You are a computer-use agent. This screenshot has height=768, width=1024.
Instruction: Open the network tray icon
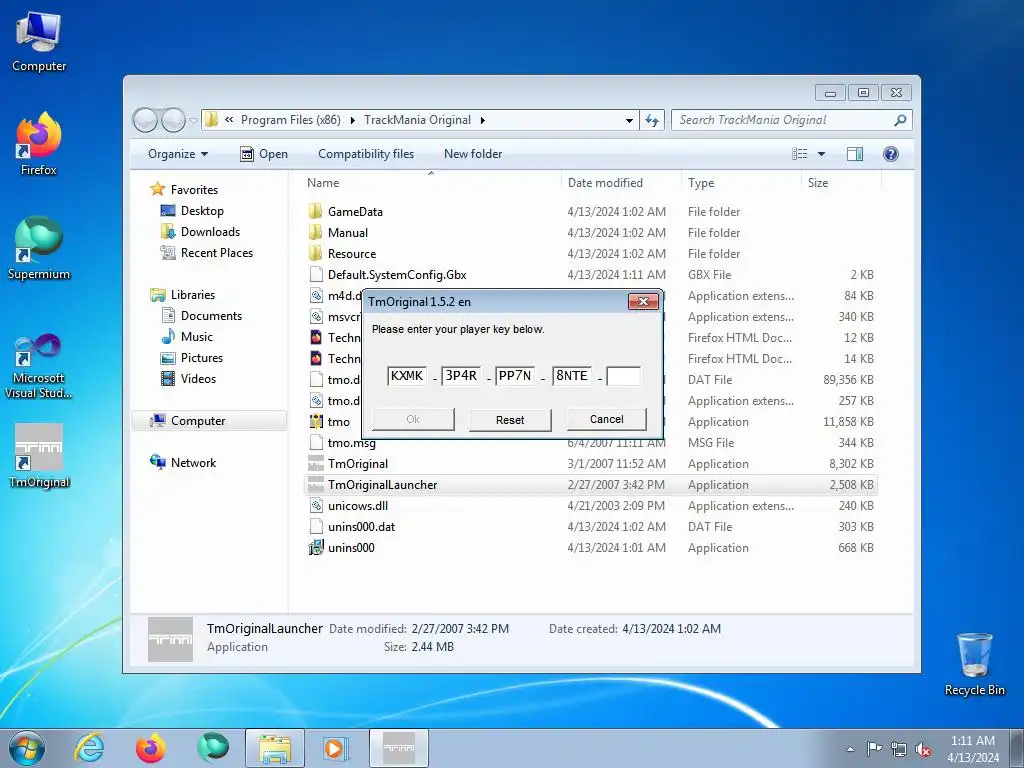[899, 749]
